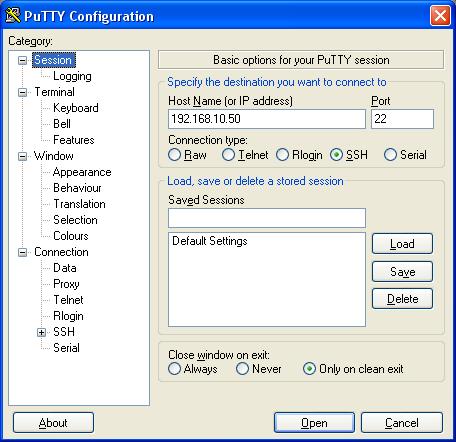Collapse the Session tree node
Screen dimensions: 456x442
pos(22,60)
